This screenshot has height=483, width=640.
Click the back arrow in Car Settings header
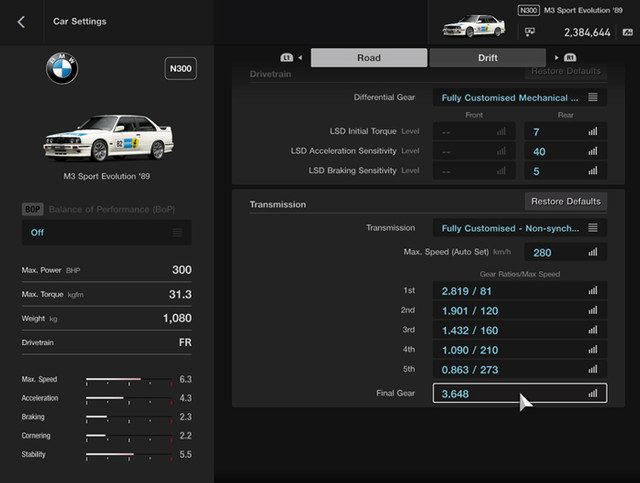coord(22,21)
